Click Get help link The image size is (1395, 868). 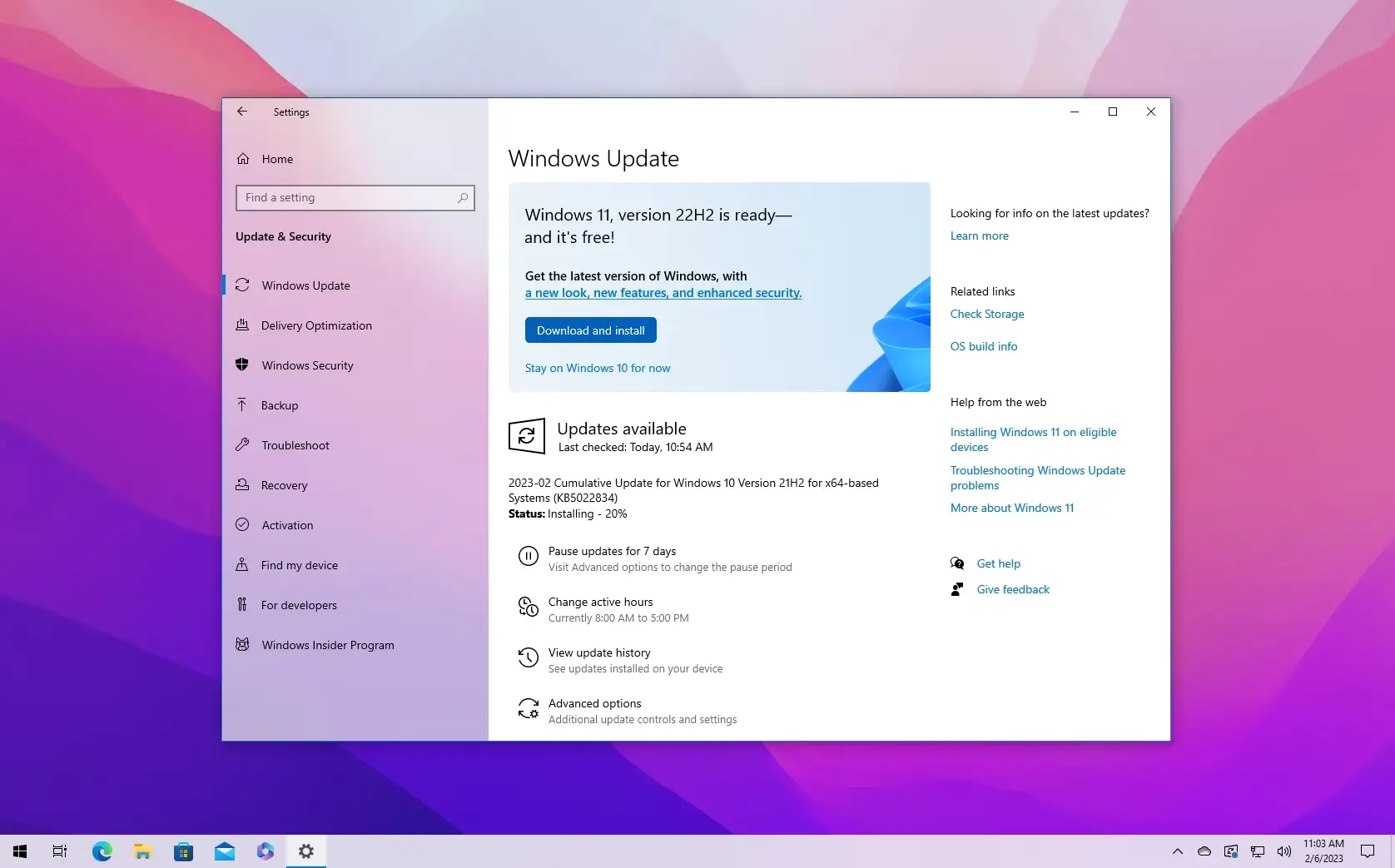[x=999, y=563]
